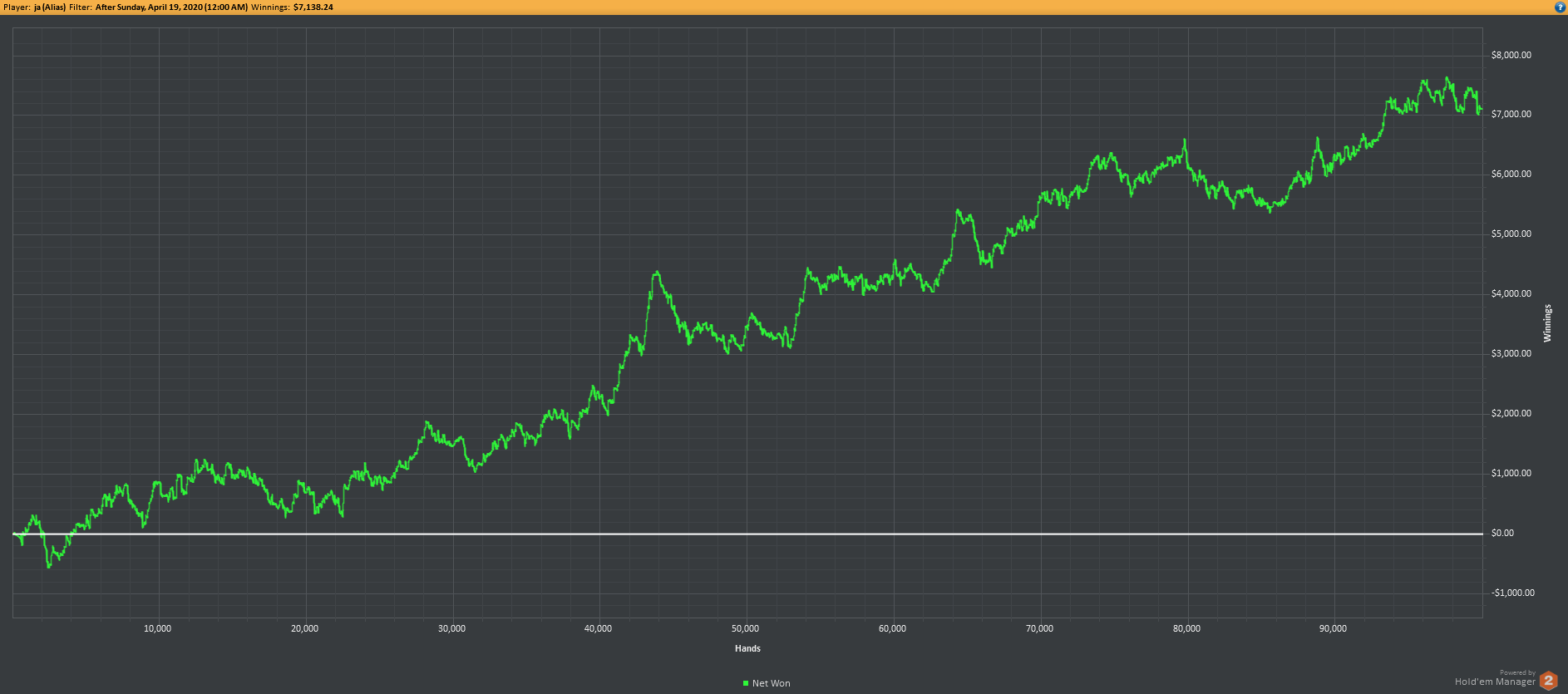Screen dimensions: 1568x694
Task: Click the "10,000" hands axis label
Action: [x=158, y=628]
